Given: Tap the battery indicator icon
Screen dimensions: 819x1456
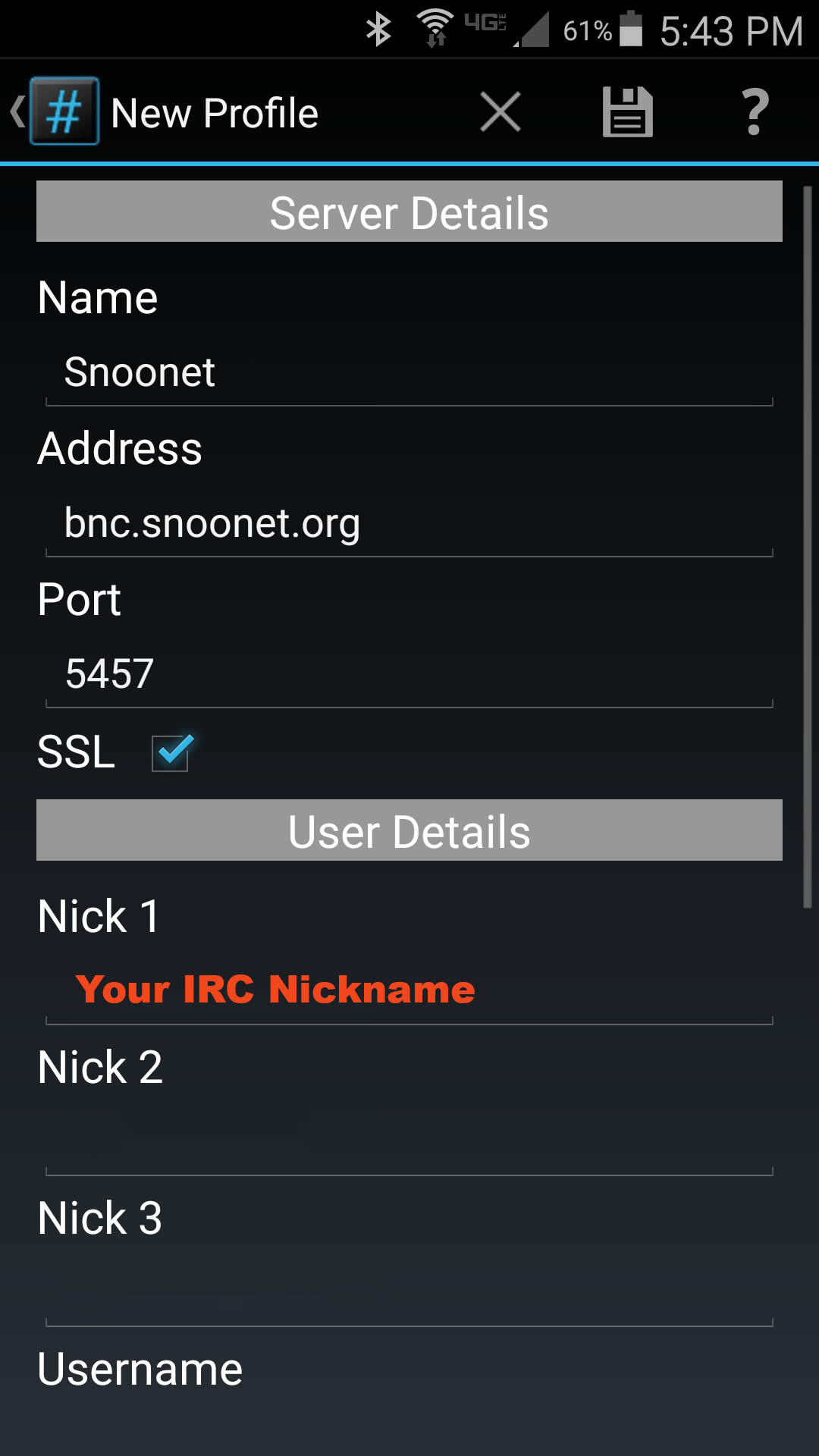Looking at the screenshot, I should 630,30.
